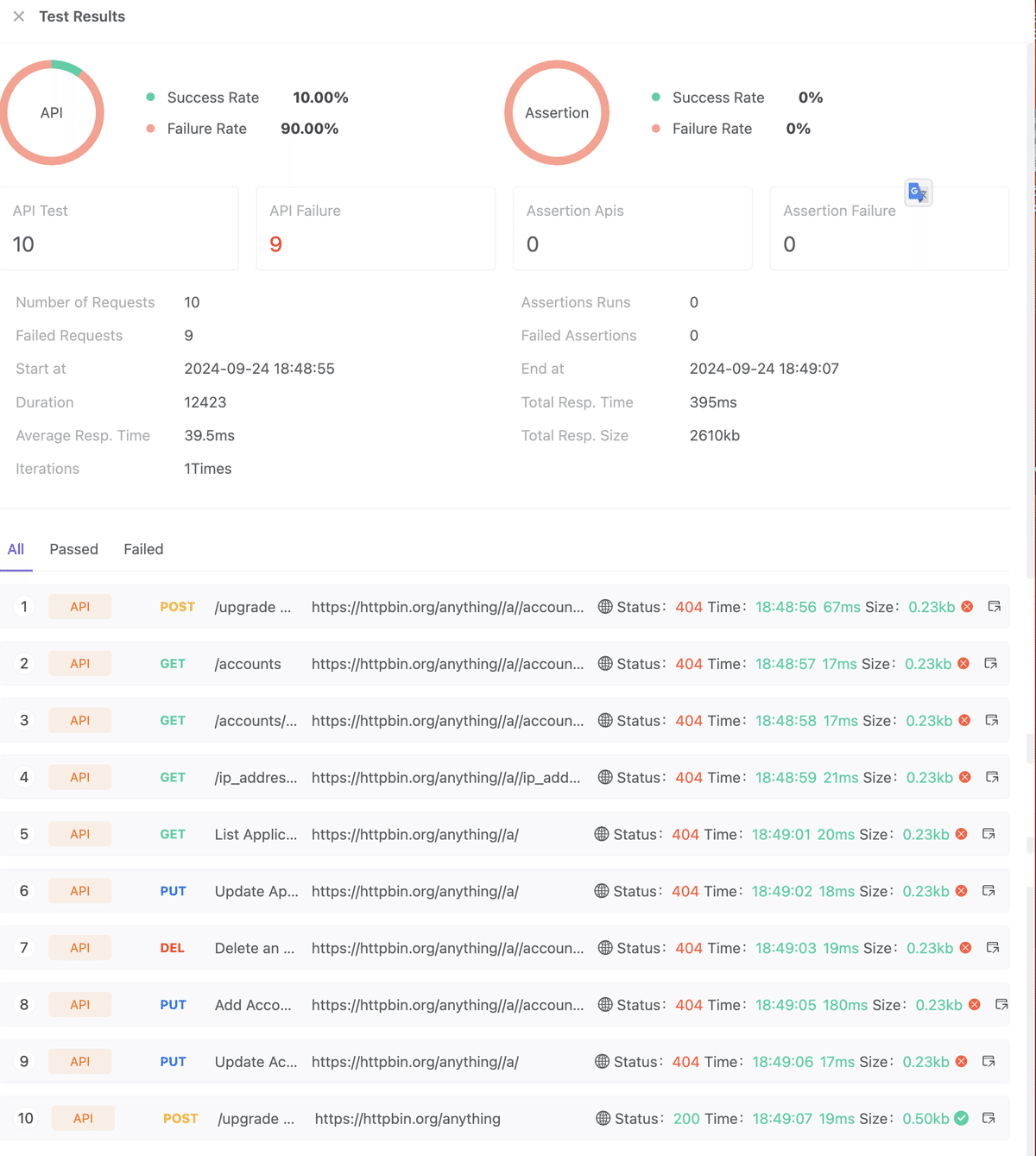The height and width of the screenshot is (1156, 1036).
Task: Click the DEL Delete an request row
Action: pos(255,948)
